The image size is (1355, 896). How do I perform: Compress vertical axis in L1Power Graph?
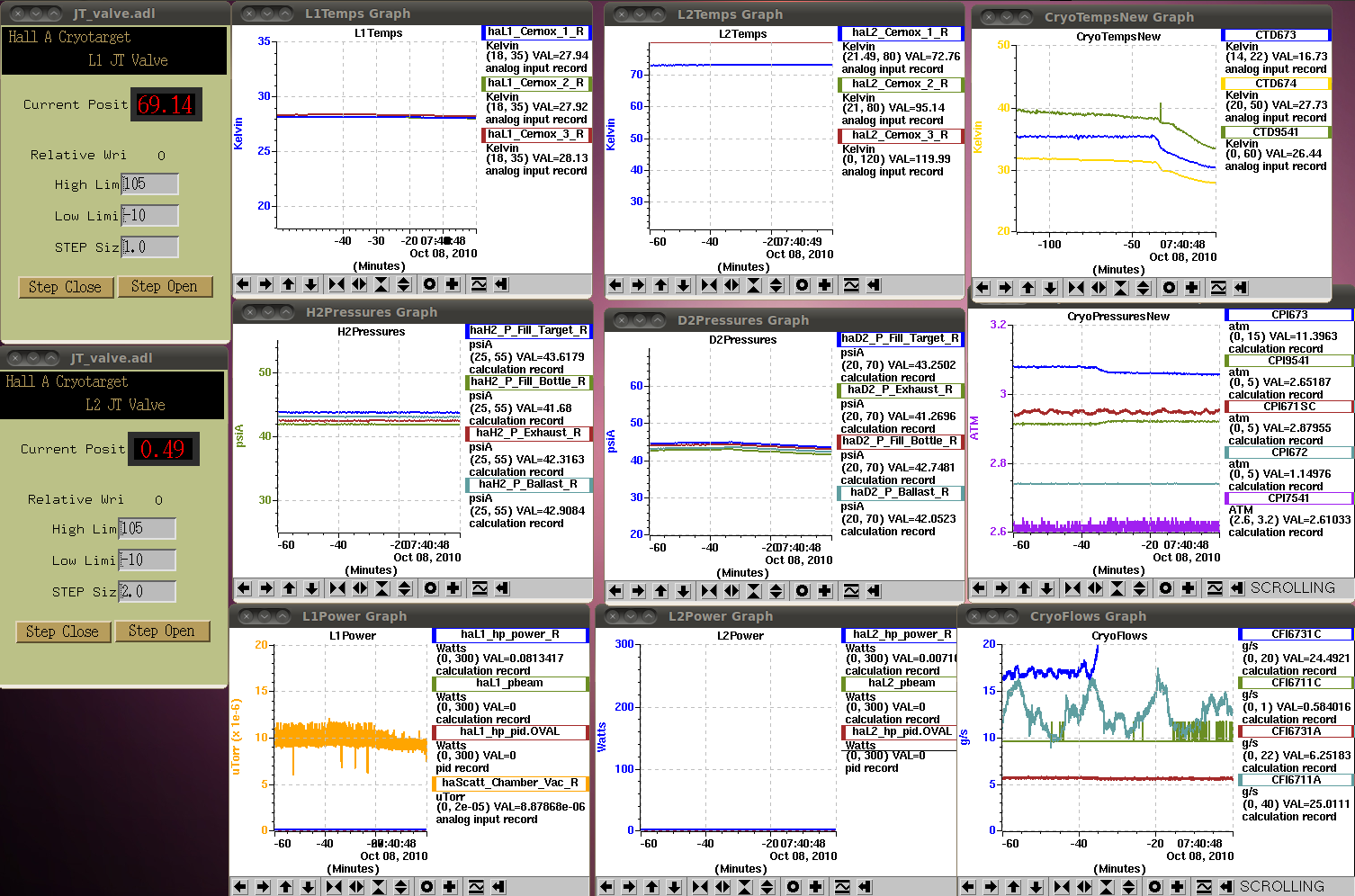point(379,887)
